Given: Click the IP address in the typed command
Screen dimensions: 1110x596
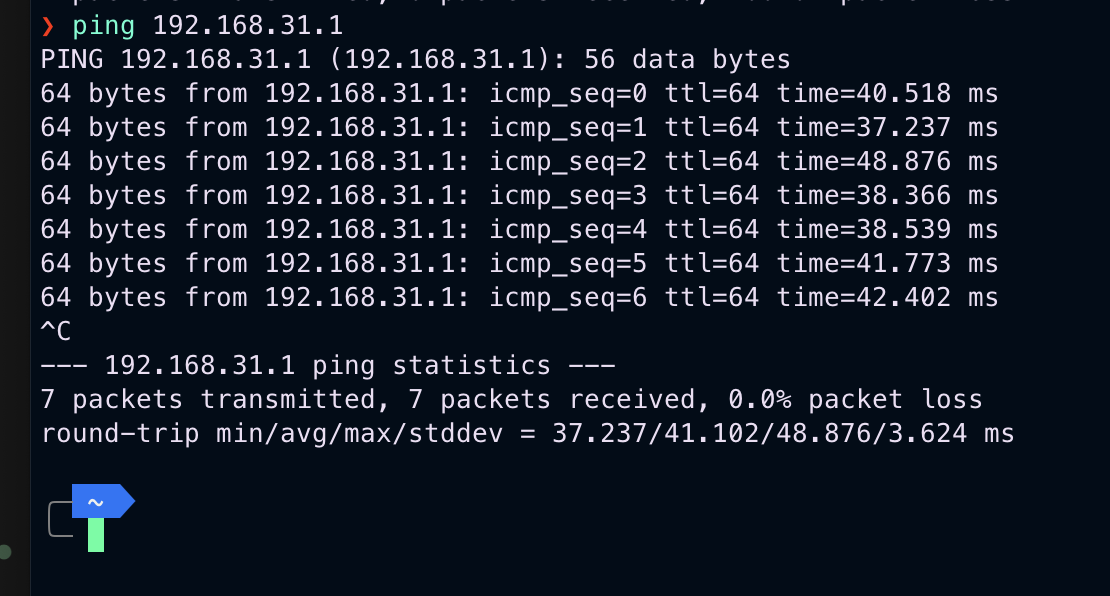Looking at the screenshot, I should pyautogui.click(x=248, y=25).
